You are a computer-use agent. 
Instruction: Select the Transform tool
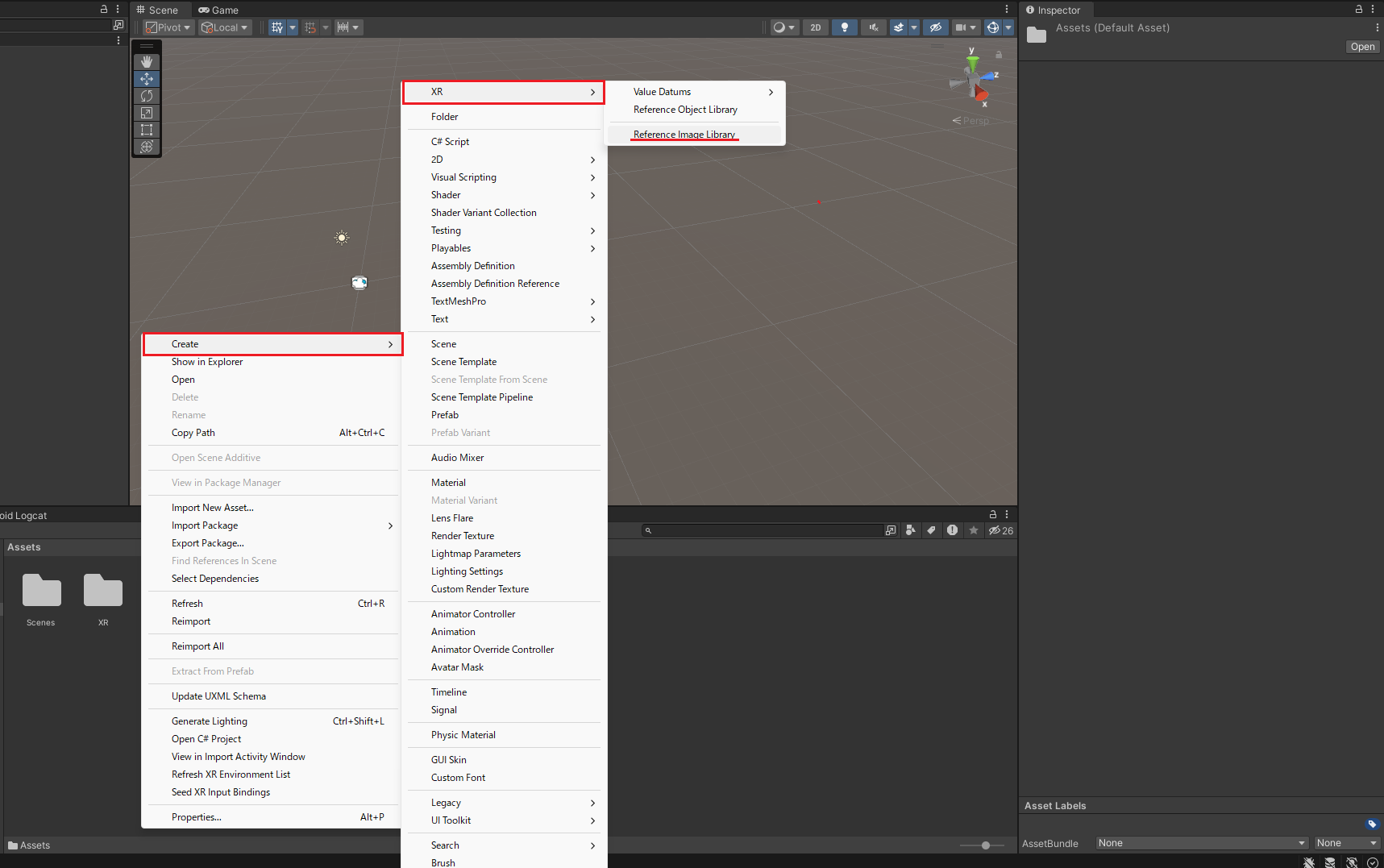click(x=147, y=147)
